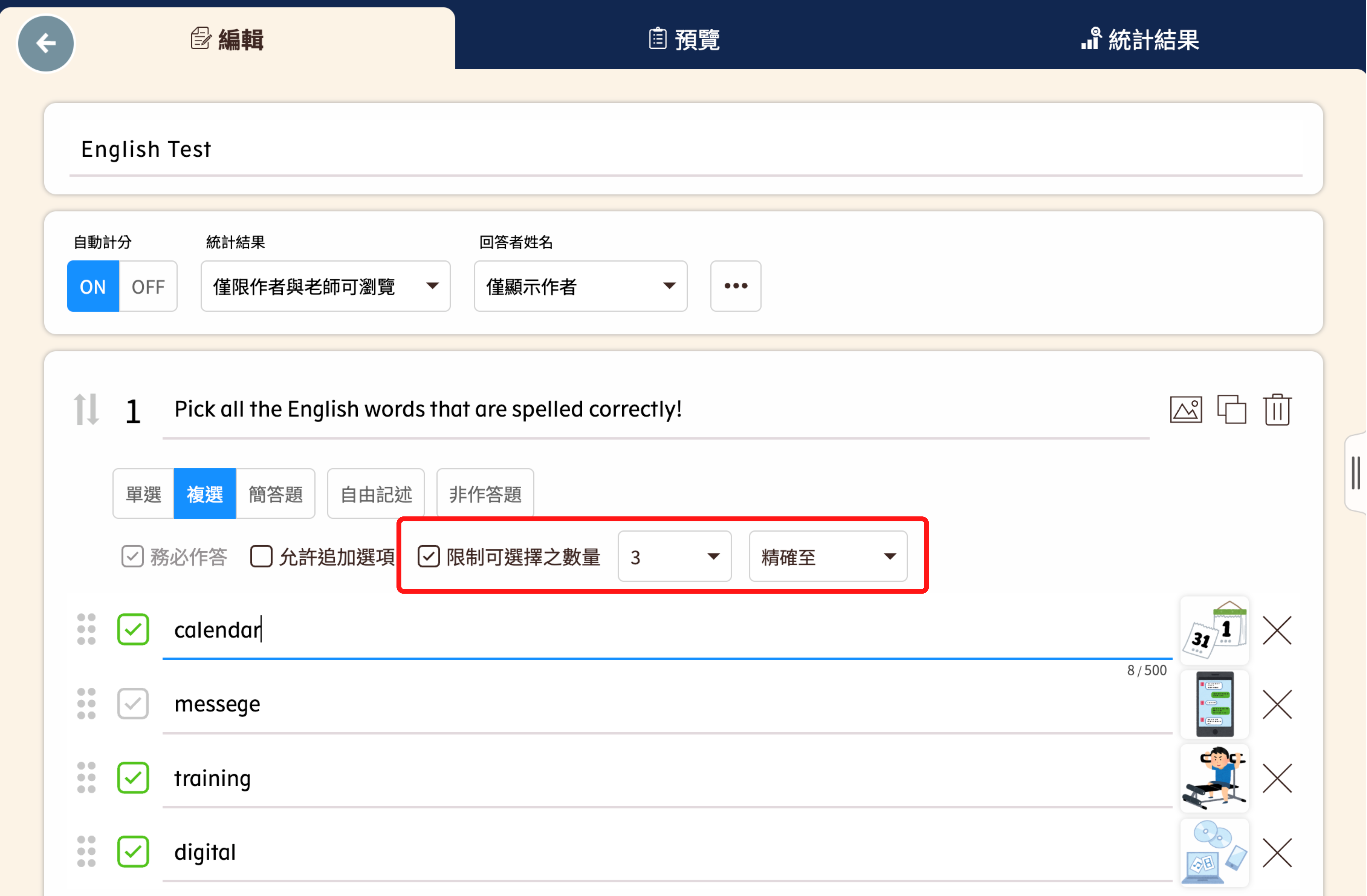Add image to question 1

tap(1186, 410)
